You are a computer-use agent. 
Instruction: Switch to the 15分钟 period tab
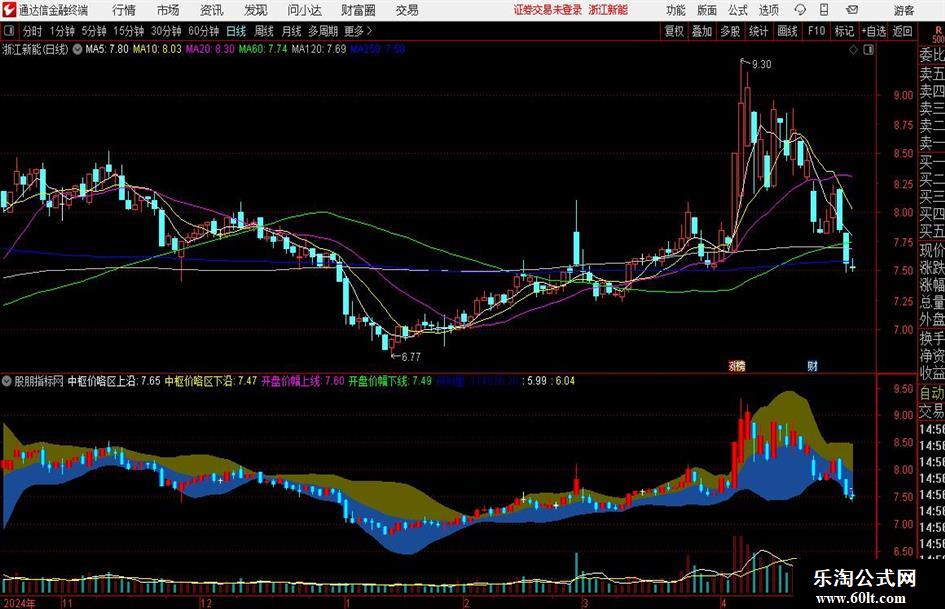pos(128,31)
